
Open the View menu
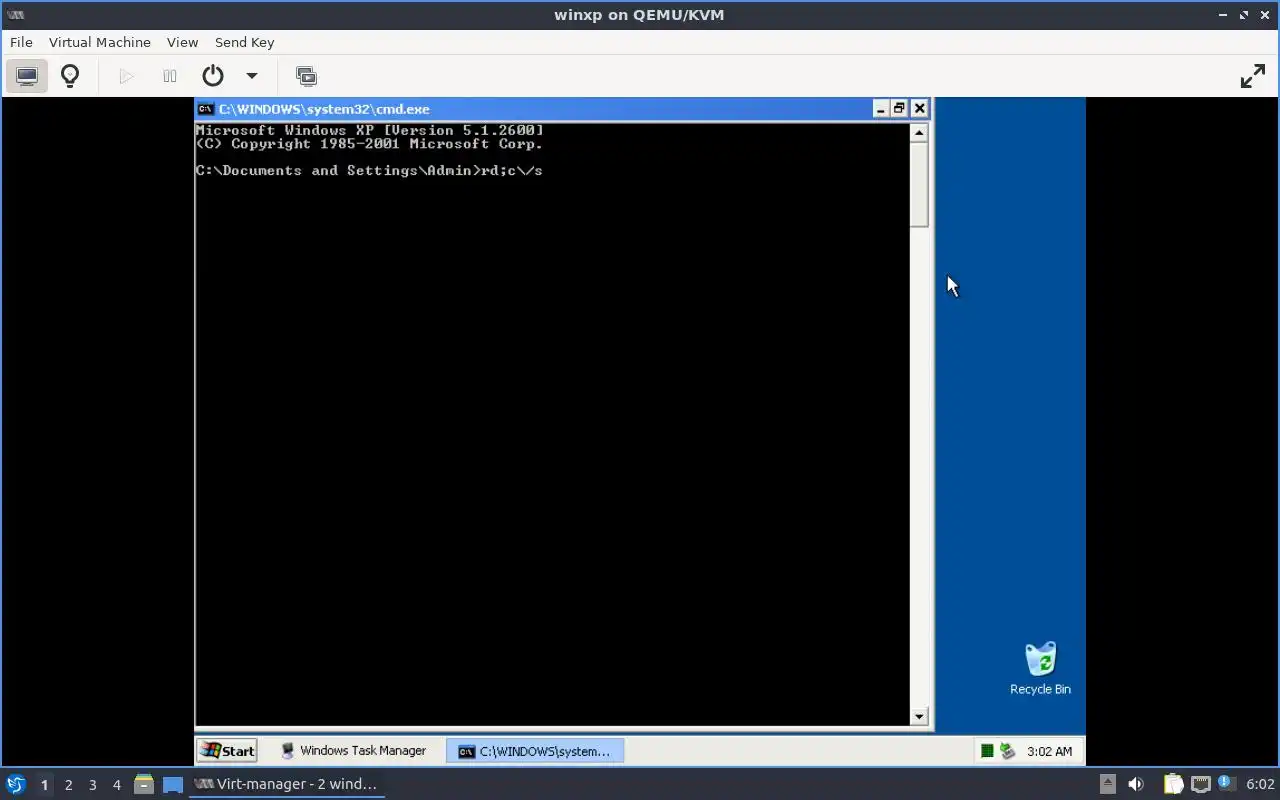(182, 42)
